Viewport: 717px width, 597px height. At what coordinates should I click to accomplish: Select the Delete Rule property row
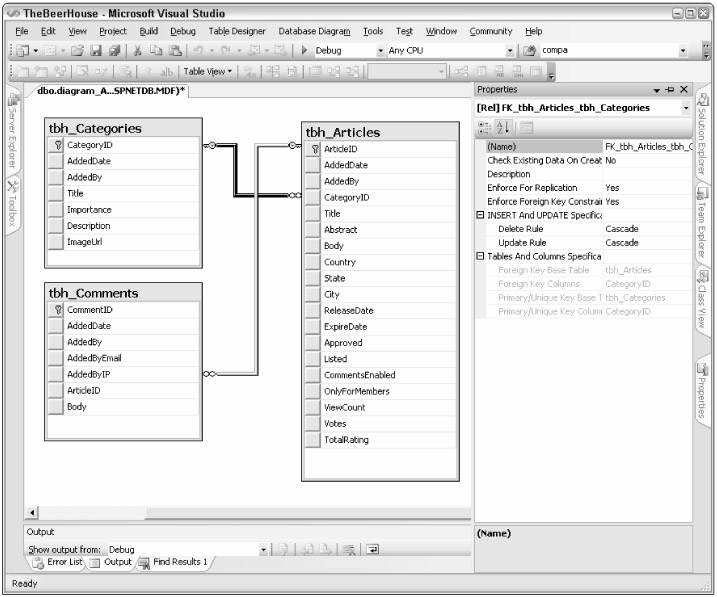pyautogui.click(x=539, y=229)
